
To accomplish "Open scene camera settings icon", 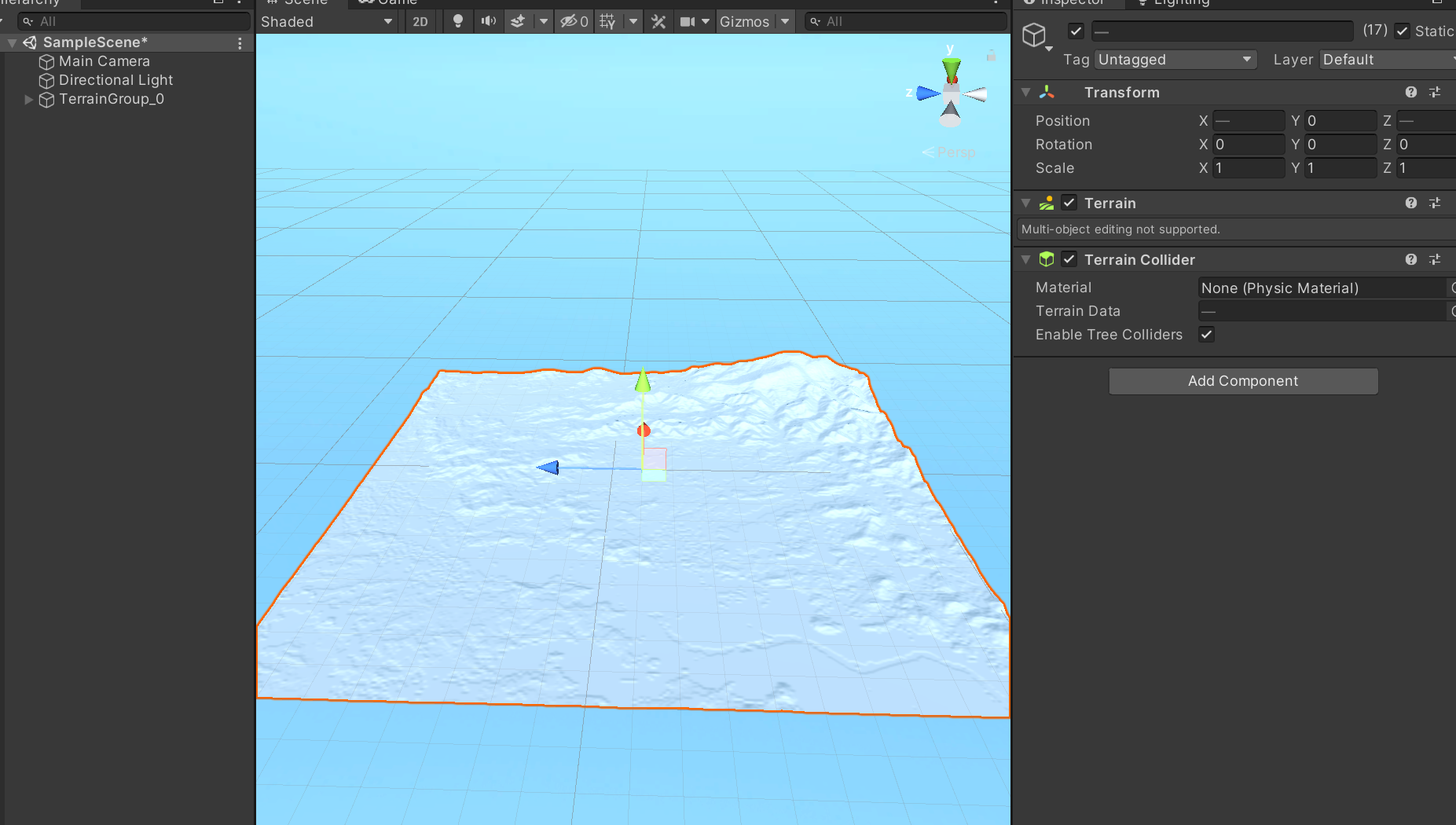I will tap(688, 21).
